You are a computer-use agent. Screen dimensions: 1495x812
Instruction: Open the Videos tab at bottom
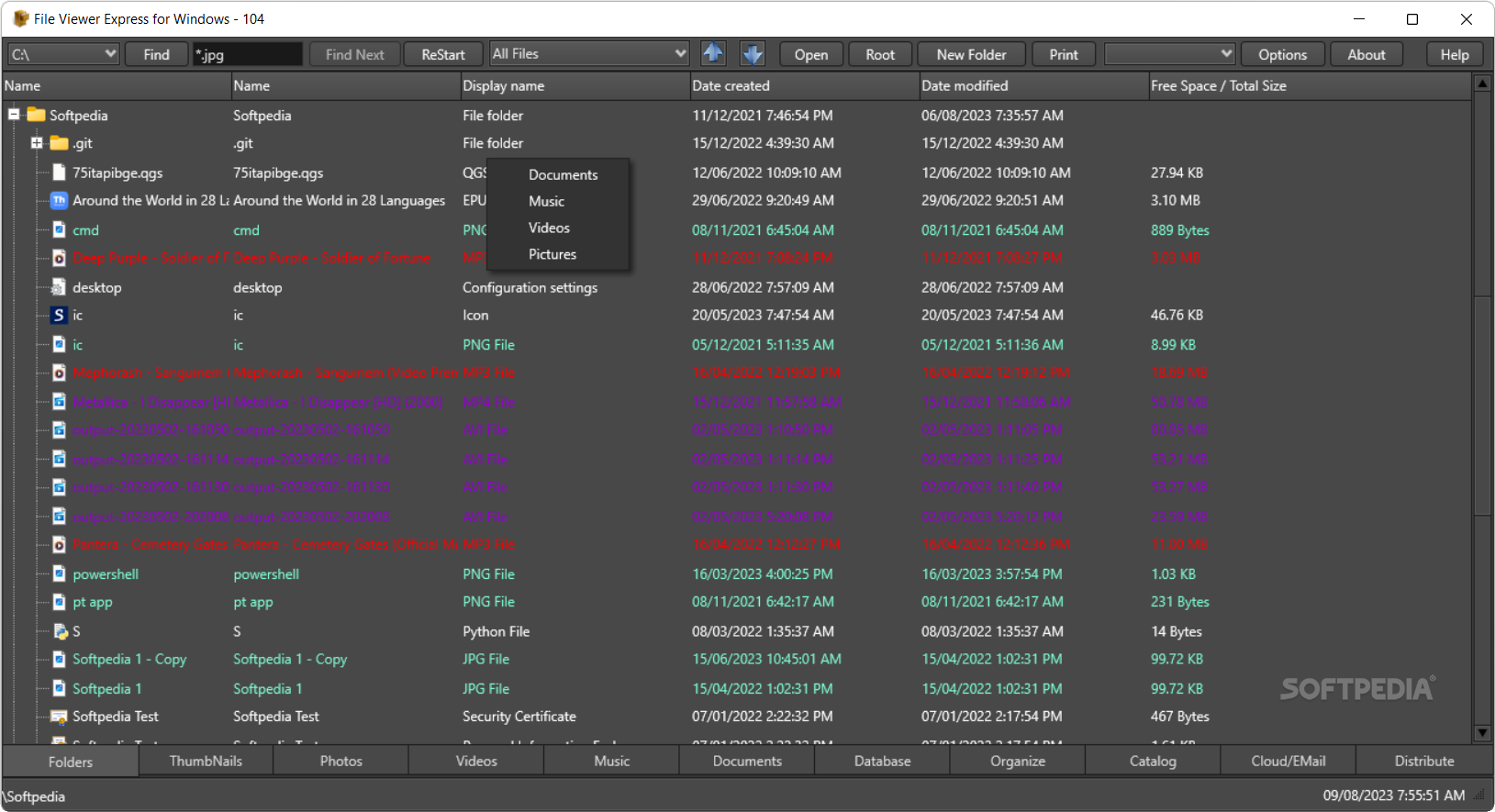pyautogui.click(x=476, y=761)
